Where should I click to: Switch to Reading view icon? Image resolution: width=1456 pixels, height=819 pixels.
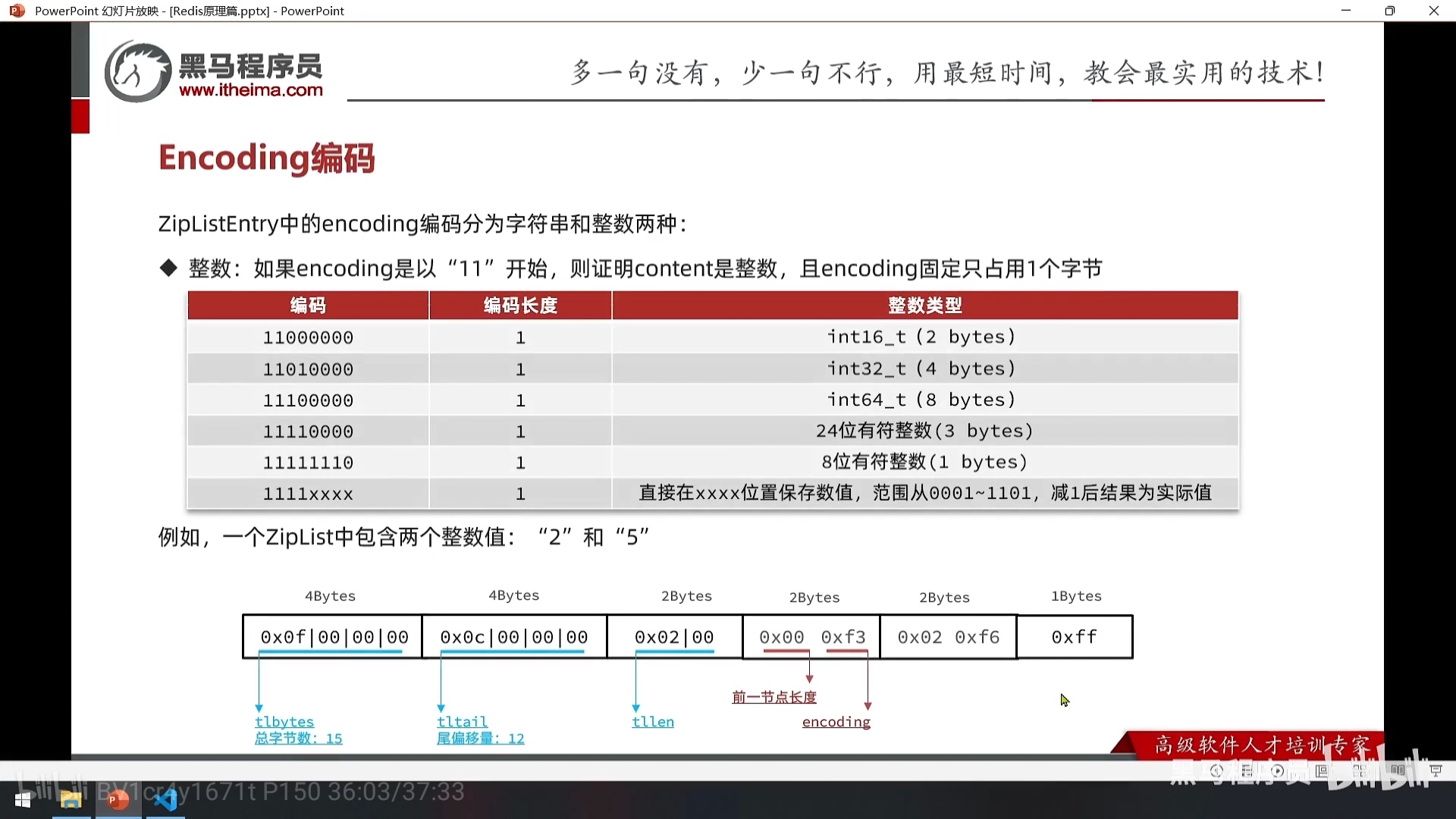pos(1398,770)
